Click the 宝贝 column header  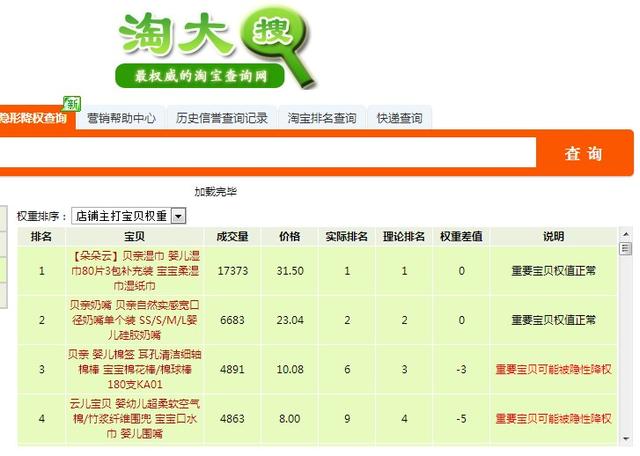tap(134, 236)
